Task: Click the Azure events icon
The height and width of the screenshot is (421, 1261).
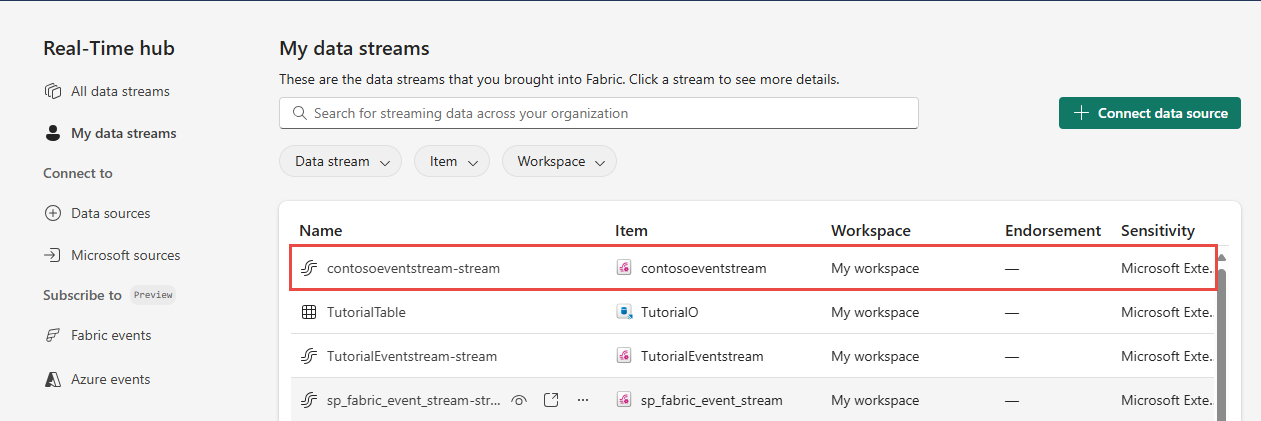Action: [53, 379]
